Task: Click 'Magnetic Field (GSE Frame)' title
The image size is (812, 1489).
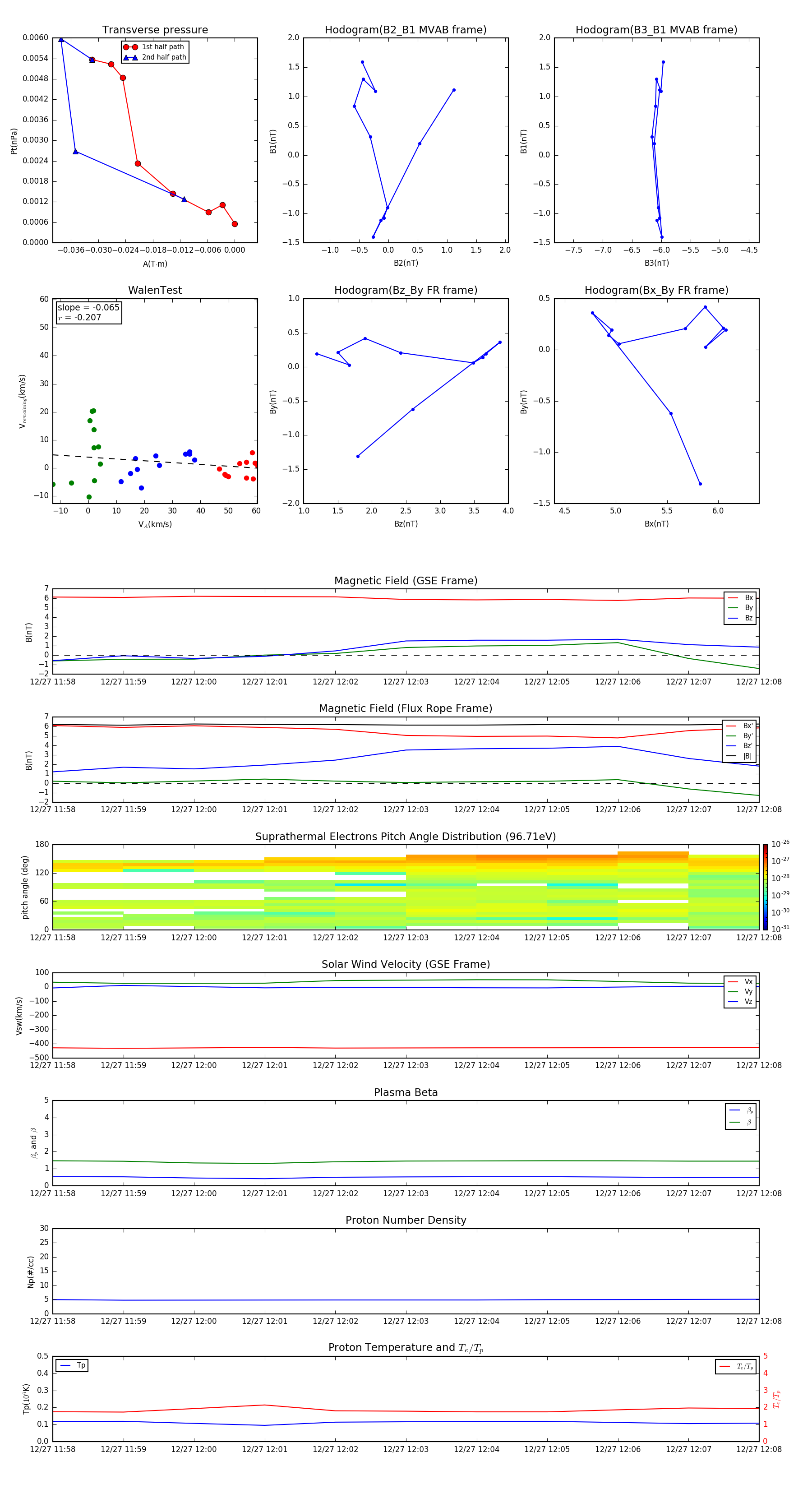Action: coord(406,581)
